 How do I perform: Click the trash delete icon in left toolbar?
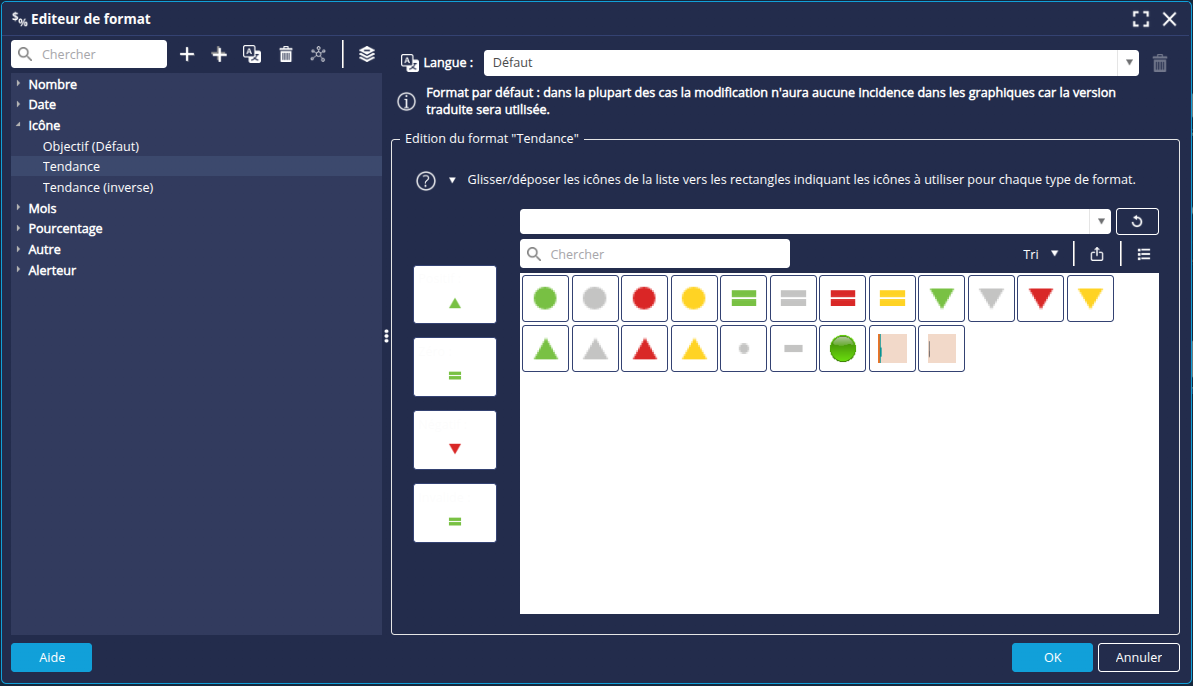[x=286, y=54]
